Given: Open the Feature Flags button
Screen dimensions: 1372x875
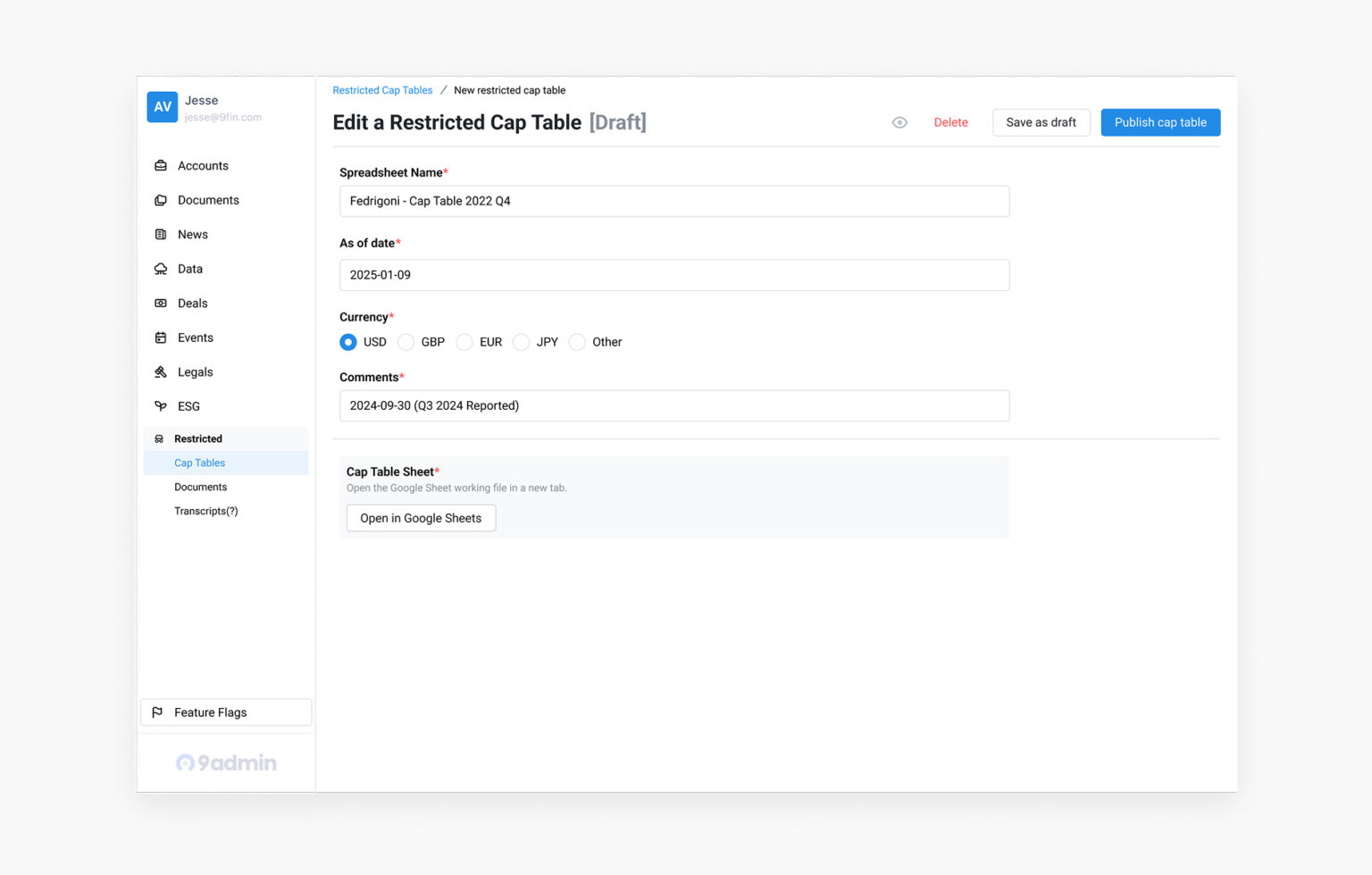Looking at the screenshot, I should [x=226, y=712].
